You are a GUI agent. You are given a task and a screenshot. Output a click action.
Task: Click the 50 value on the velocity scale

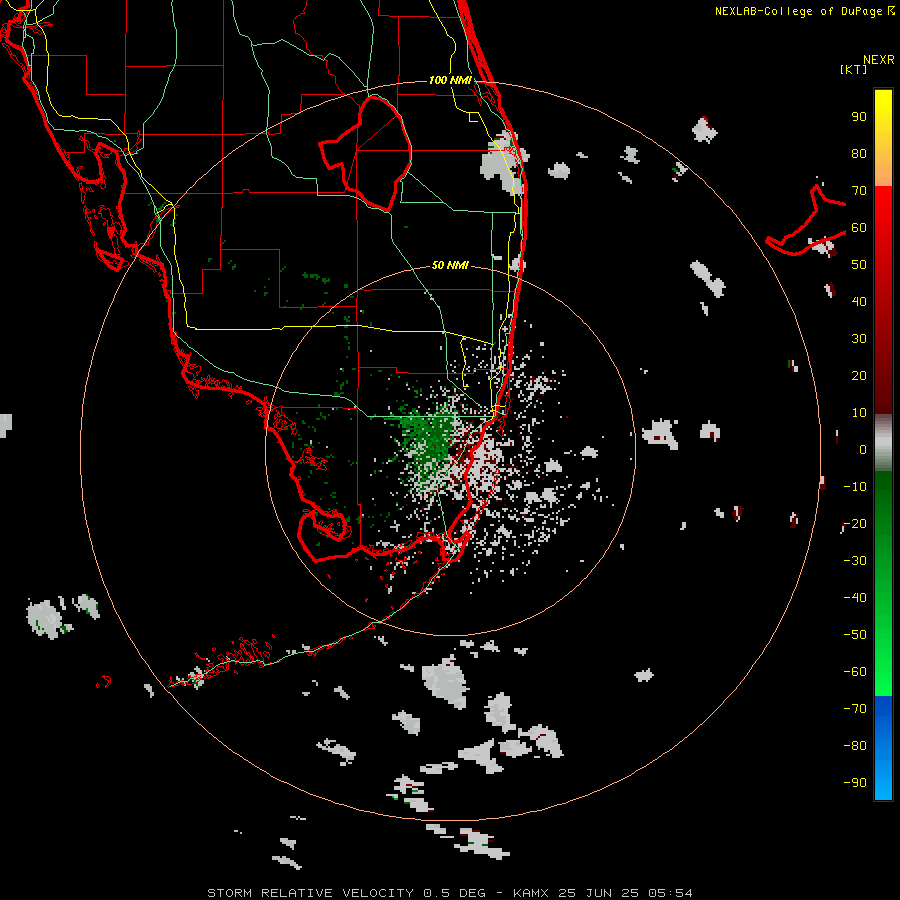(x=859, y=265)
